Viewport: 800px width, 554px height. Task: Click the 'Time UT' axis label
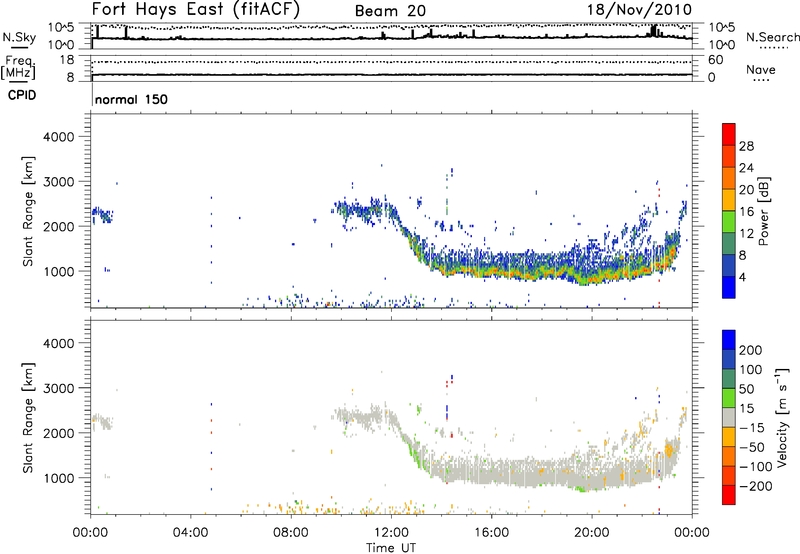pos(391,548)
